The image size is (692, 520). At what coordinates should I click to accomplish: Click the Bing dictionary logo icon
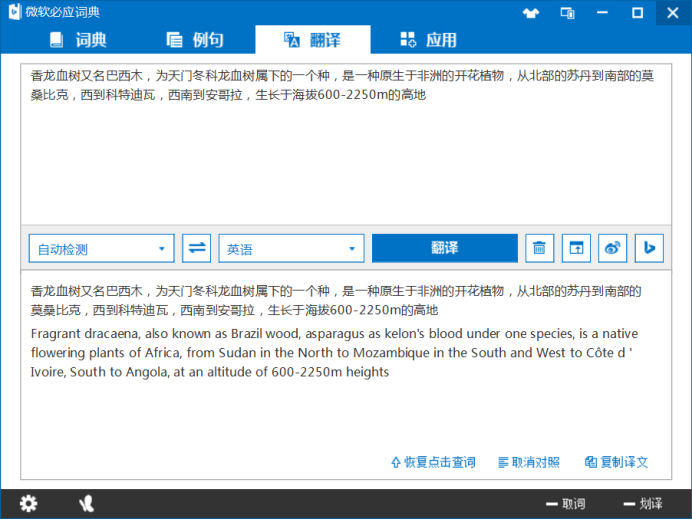point(15,11)
